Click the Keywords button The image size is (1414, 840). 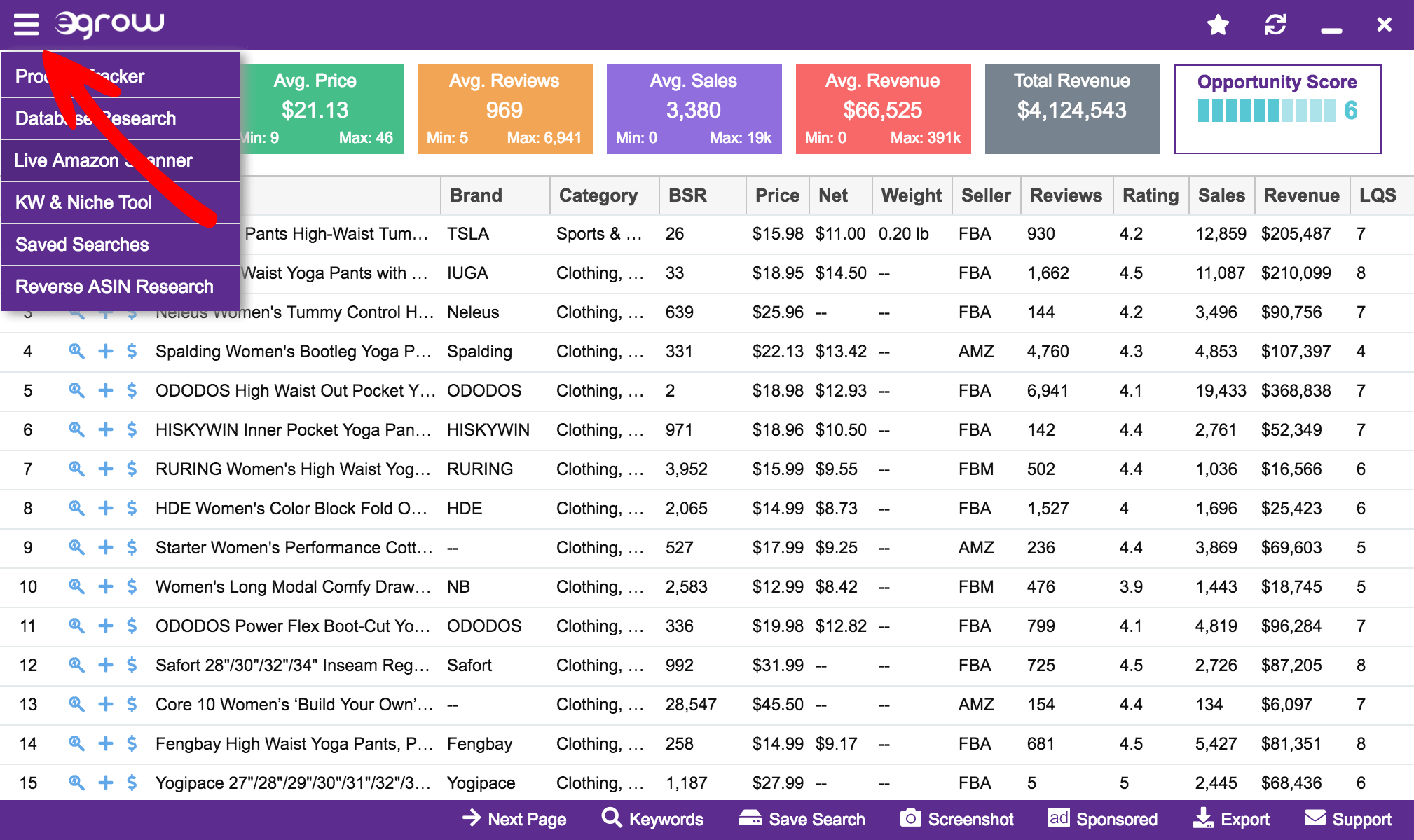(652, 819)
